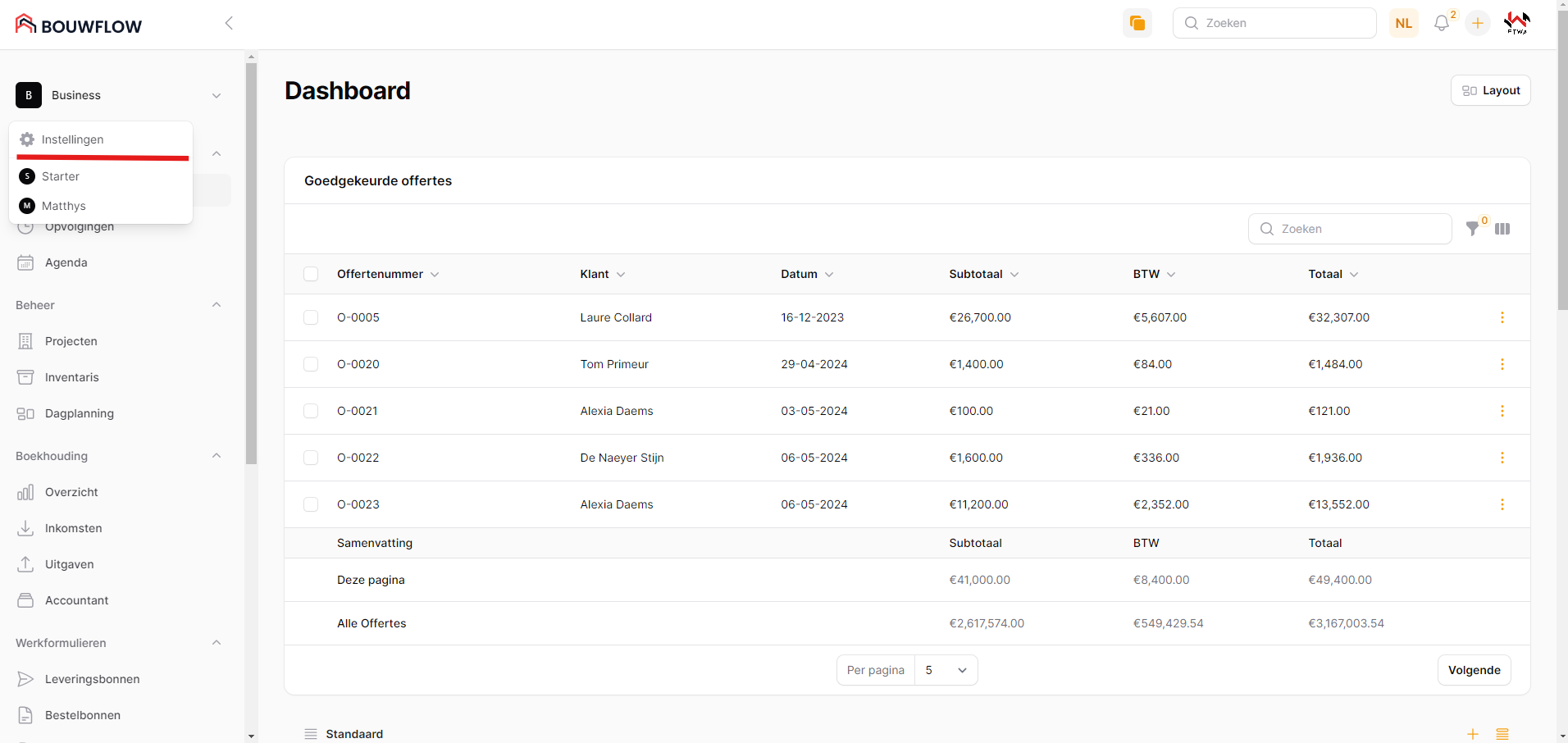Open row actions menu for O-0005
Viewport: 1568px width, 743px height.
1502,317
